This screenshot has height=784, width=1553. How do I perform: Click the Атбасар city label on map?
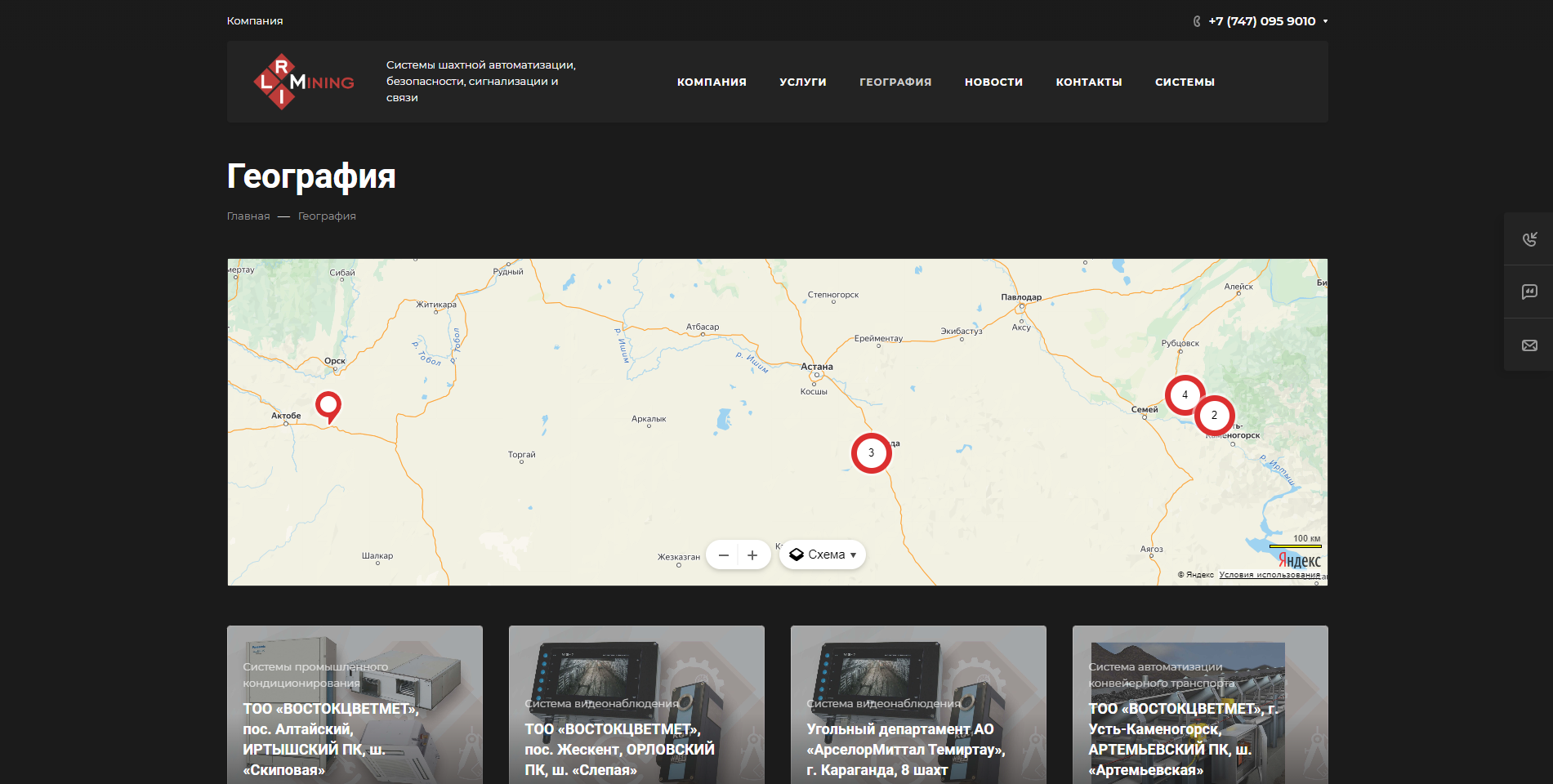point(703,327)
